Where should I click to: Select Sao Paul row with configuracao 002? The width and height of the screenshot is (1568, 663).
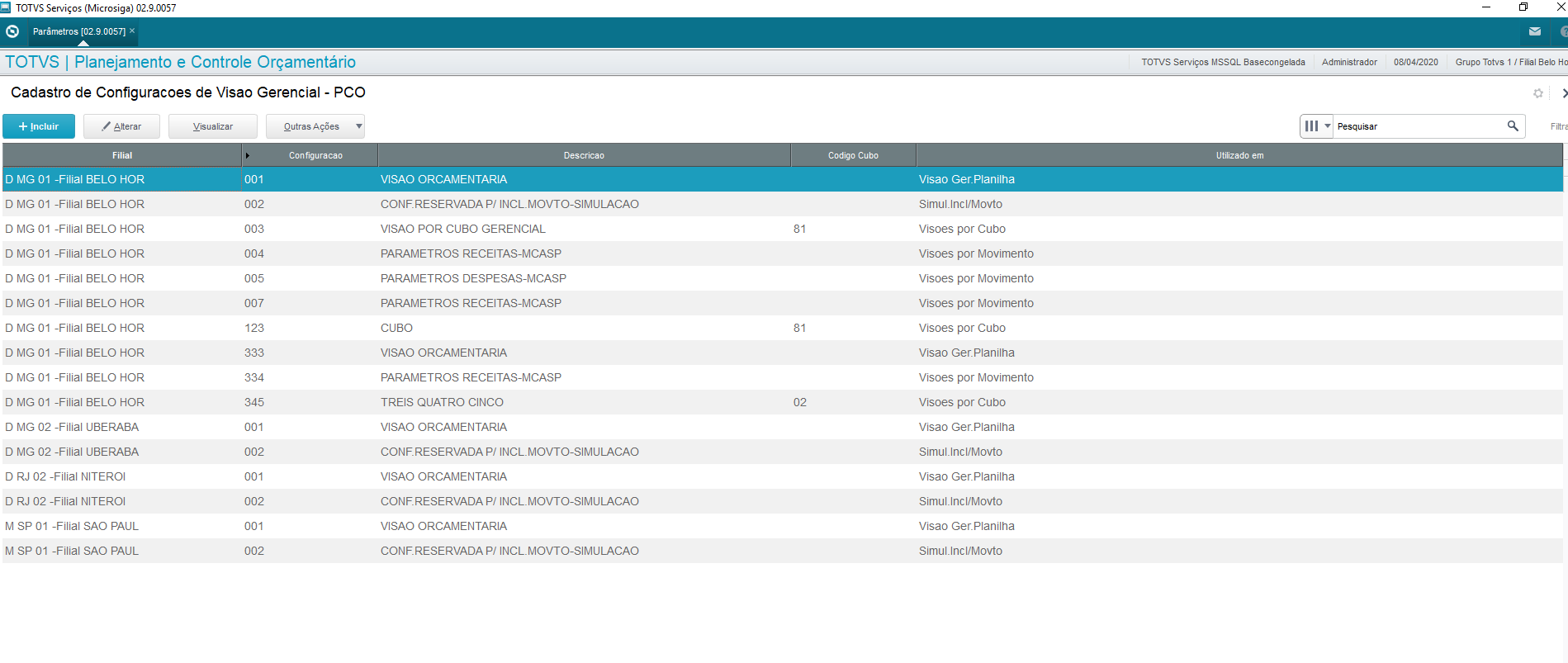click(x=783, y=551)
